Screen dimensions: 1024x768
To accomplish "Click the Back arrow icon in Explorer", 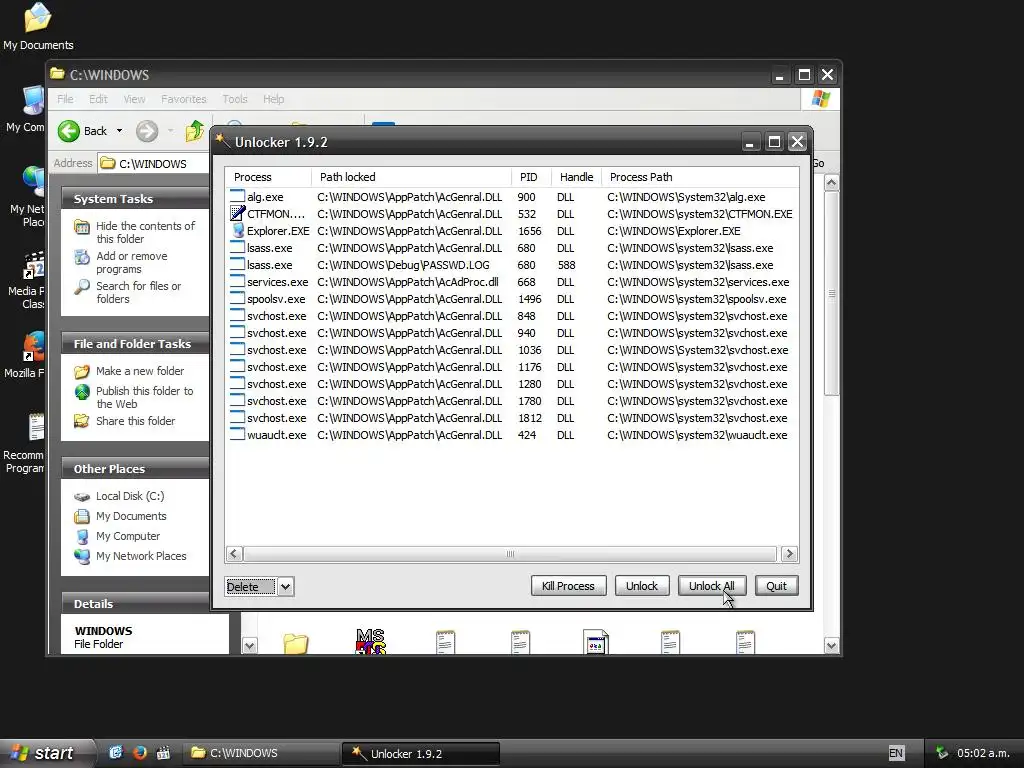I will pos(69,131).
